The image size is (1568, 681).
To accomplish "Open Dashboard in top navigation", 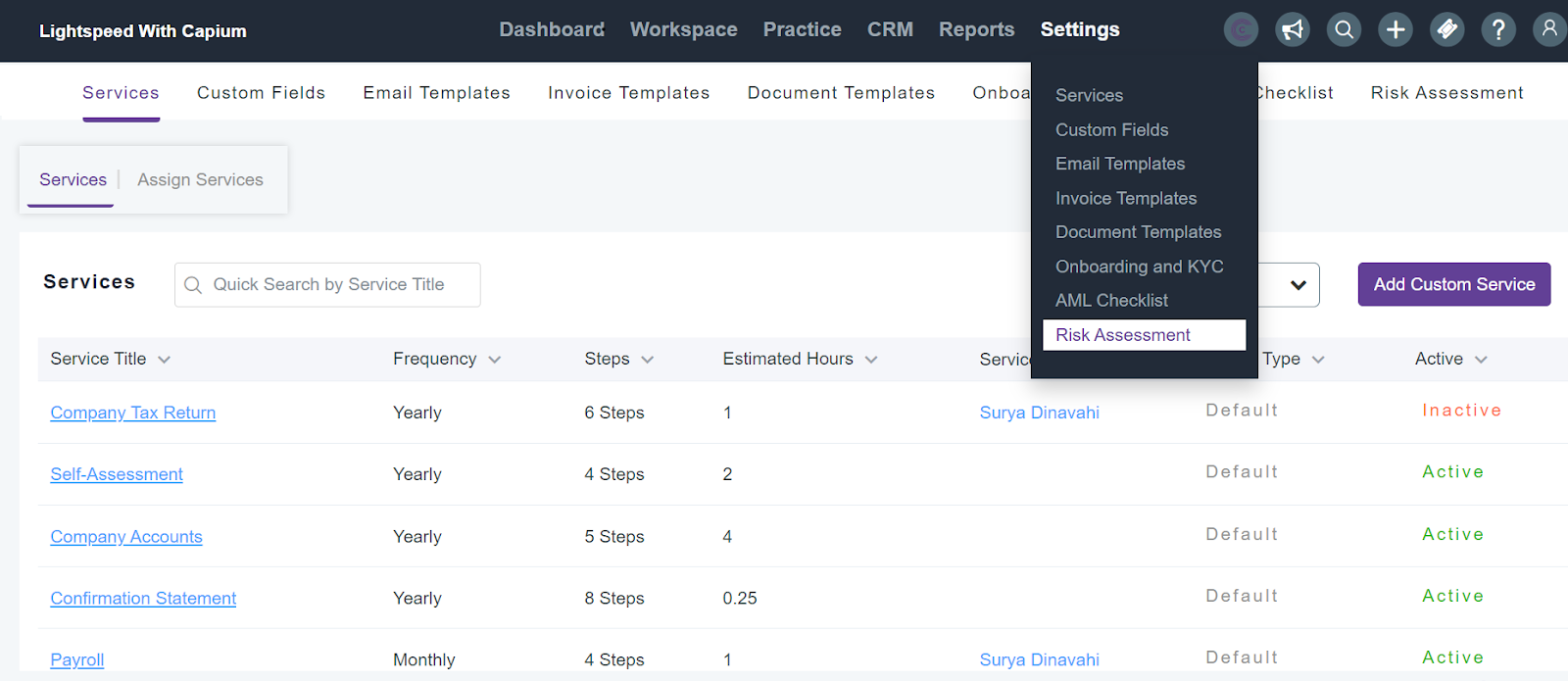I will click(x=552, y=29).
